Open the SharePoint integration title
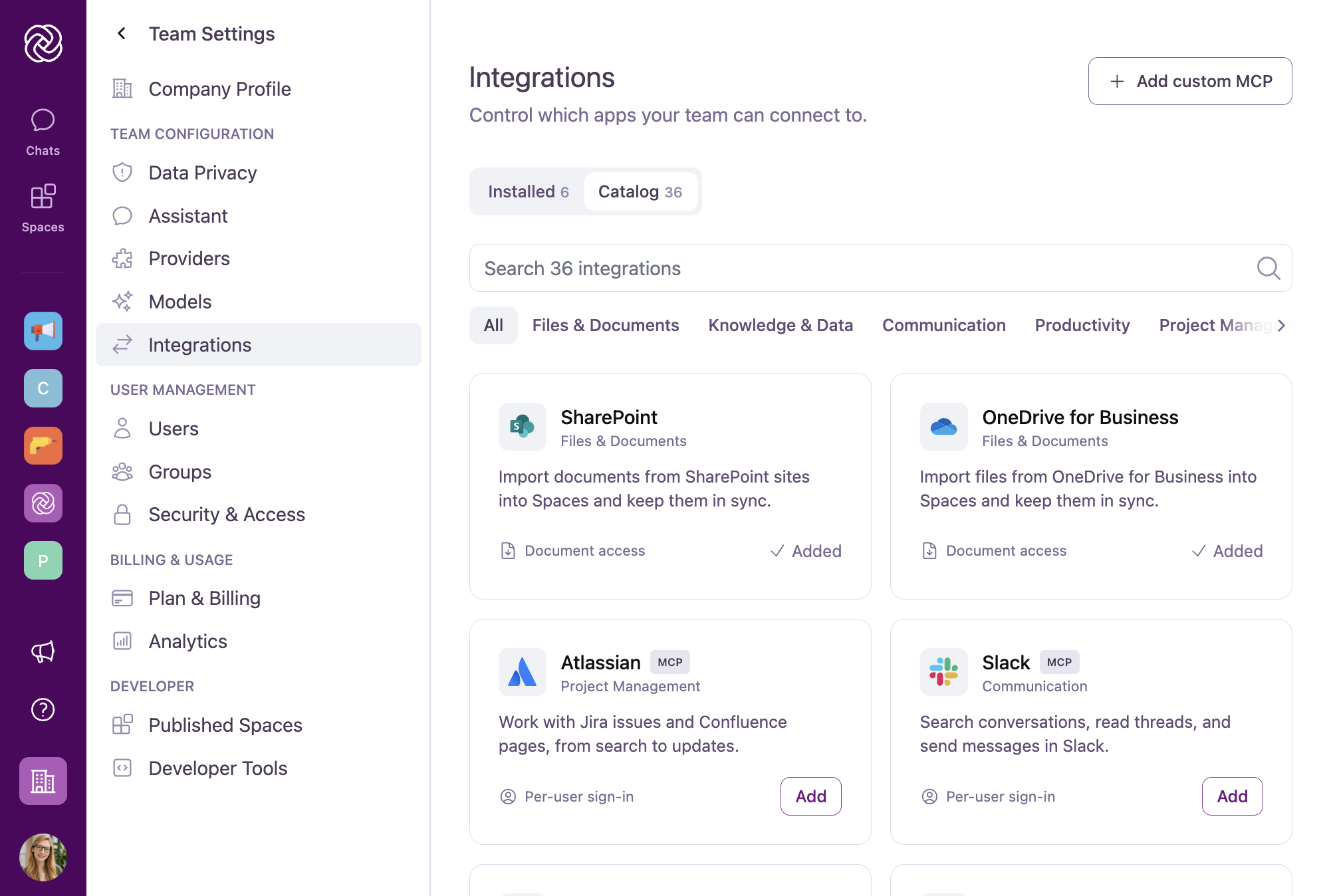Viewport: 1331px width, 896px height. pyautogui.click(x=609, y=417)
